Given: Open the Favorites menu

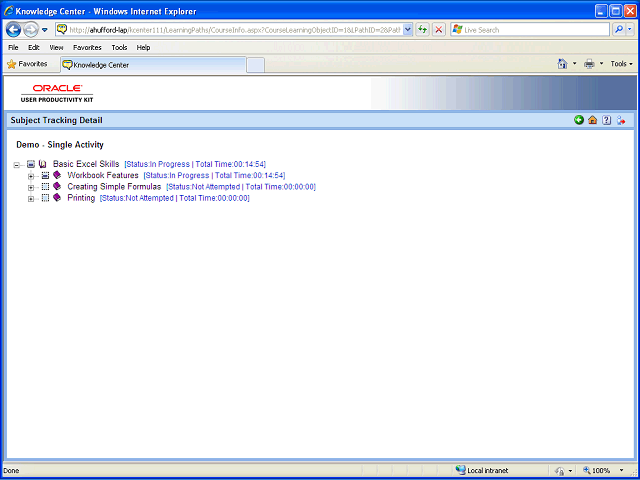Looking at the screenshot, I should click(x=87, y=47).
